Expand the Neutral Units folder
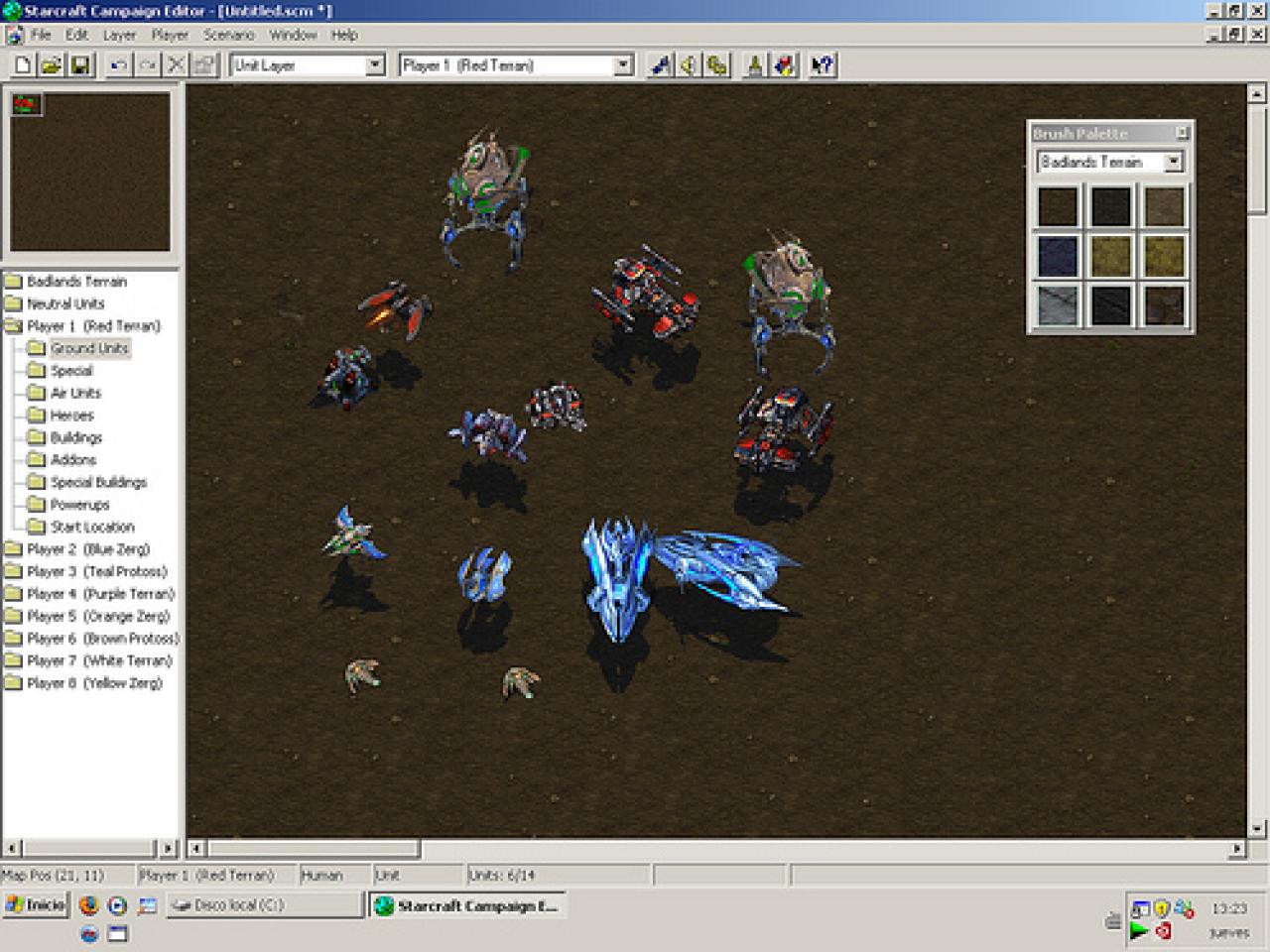The image size is (1270, 952). [x=13, y=303]
